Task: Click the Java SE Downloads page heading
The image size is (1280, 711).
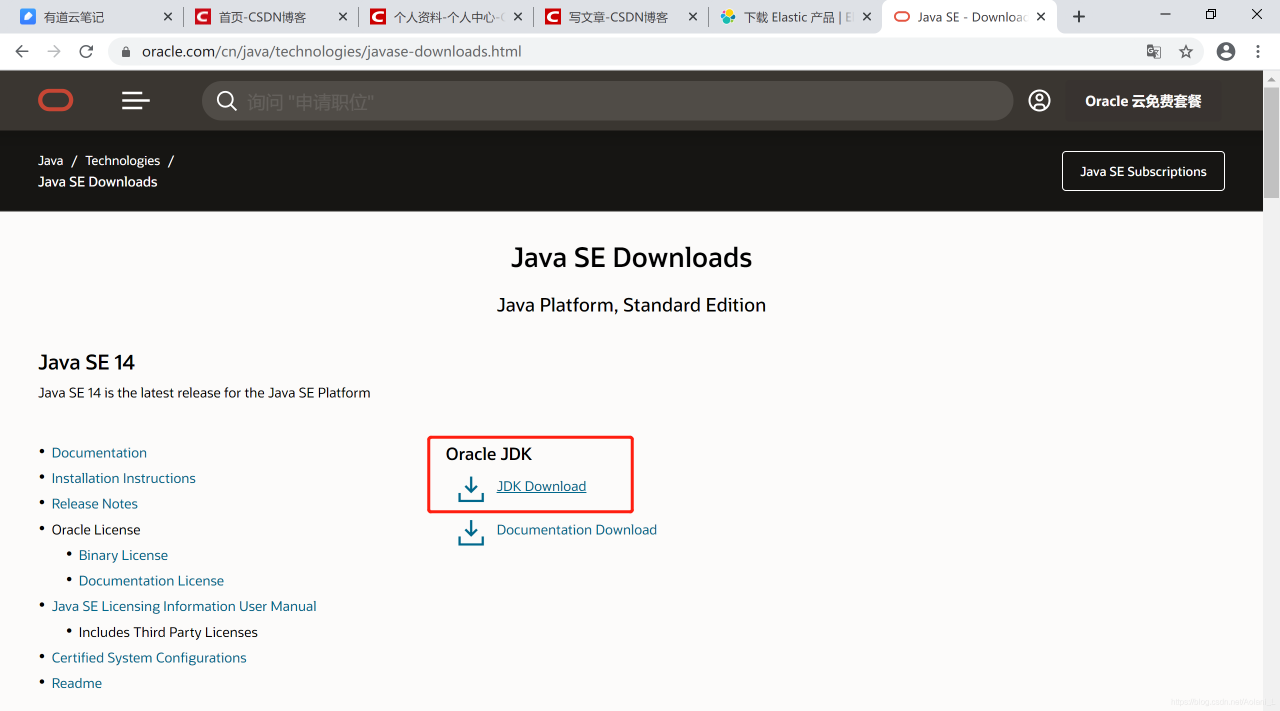Action: pos(631,257)
